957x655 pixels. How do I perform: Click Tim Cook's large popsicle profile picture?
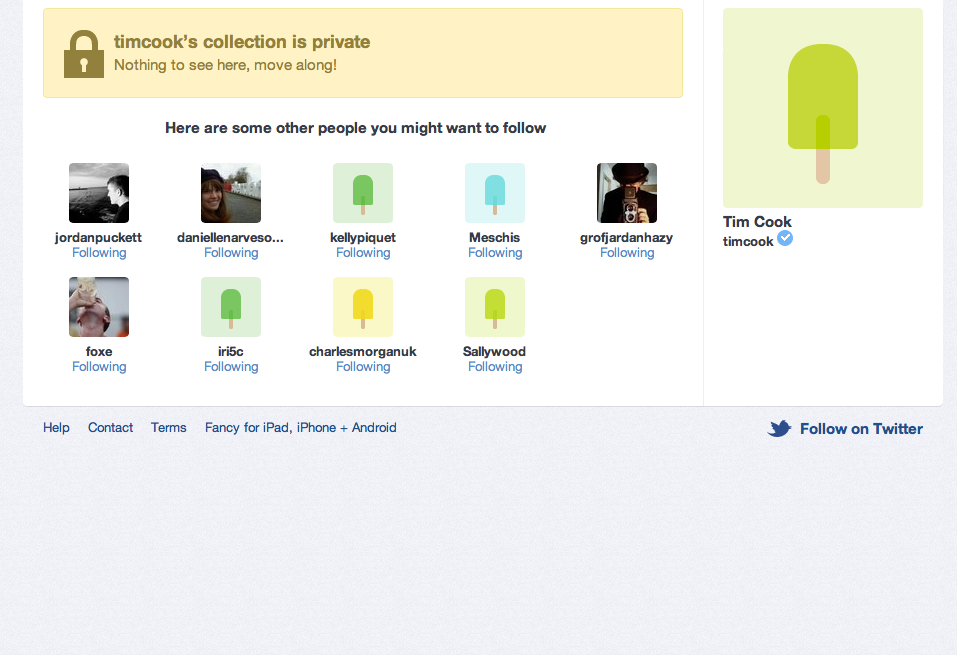click(x=823, y=108)
